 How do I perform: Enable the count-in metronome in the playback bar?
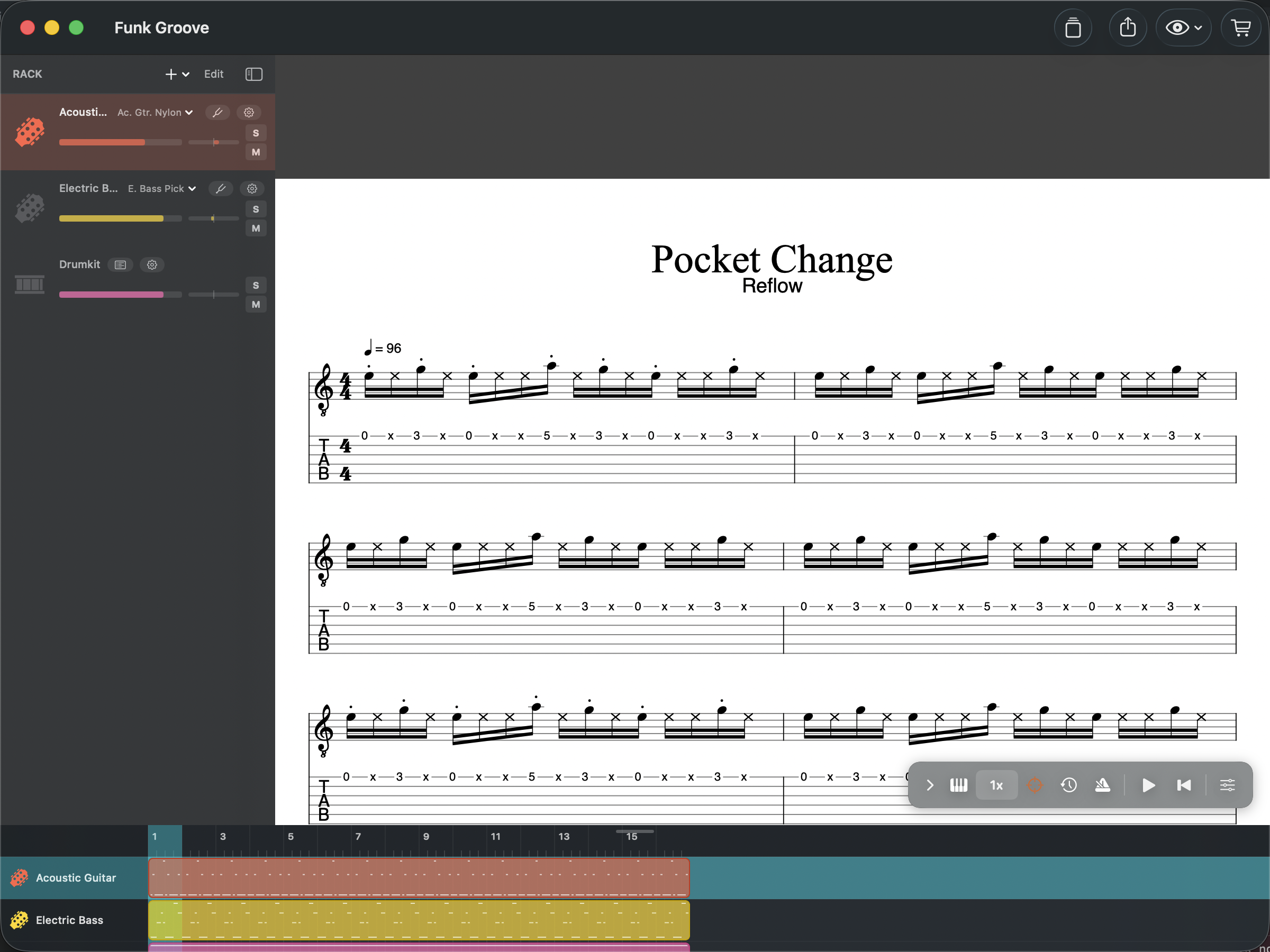tap(1103, 785)
